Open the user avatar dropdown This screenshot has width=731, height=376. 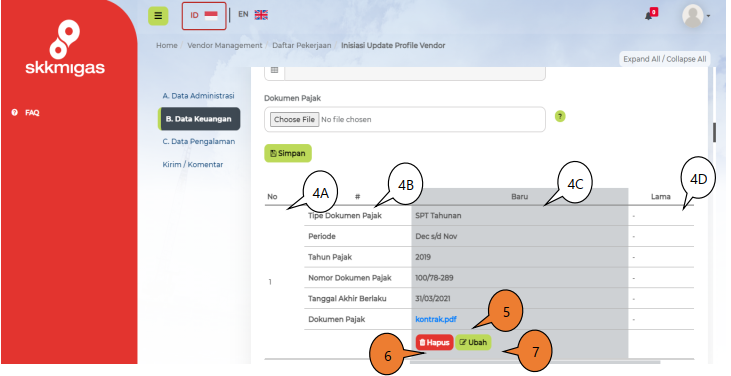[x=696, y=16]
